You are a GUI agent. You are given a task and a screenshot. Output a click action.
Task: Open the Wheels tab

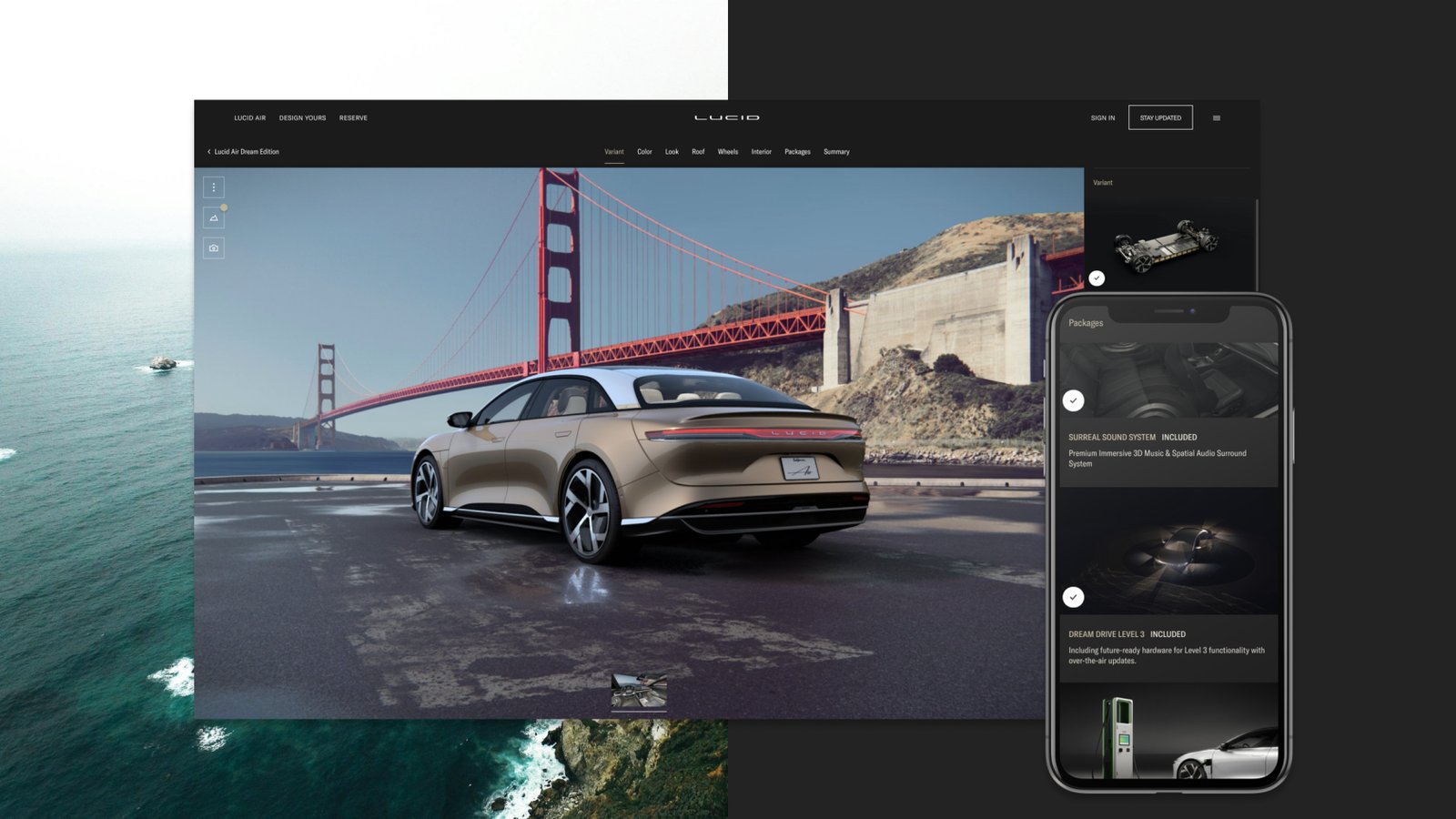click(x=728, y=152)
